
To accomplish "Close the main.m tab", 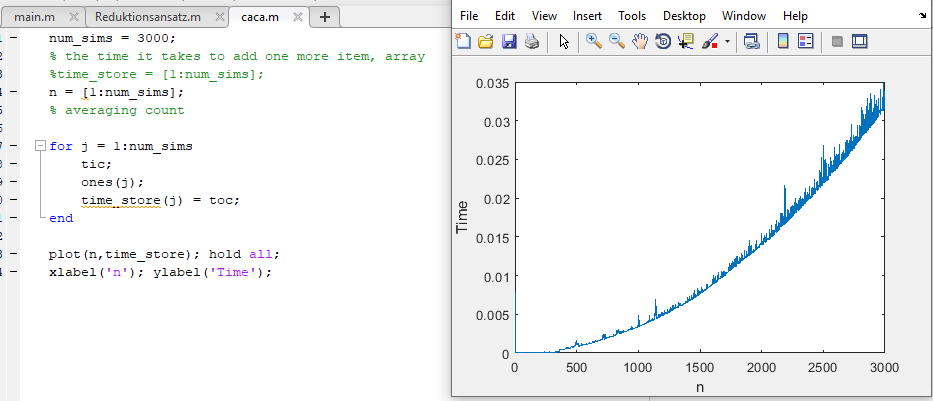I will coord(71,17).
